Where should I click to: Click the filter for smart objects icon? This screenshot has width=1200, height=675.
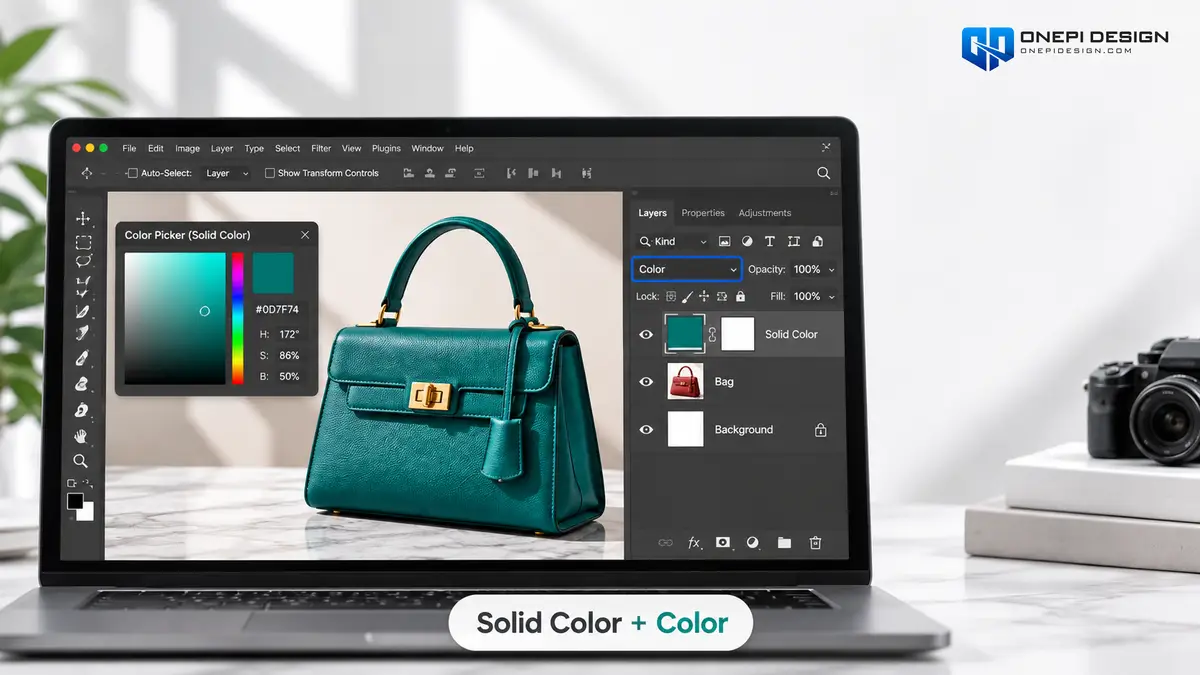click(817, 241)
